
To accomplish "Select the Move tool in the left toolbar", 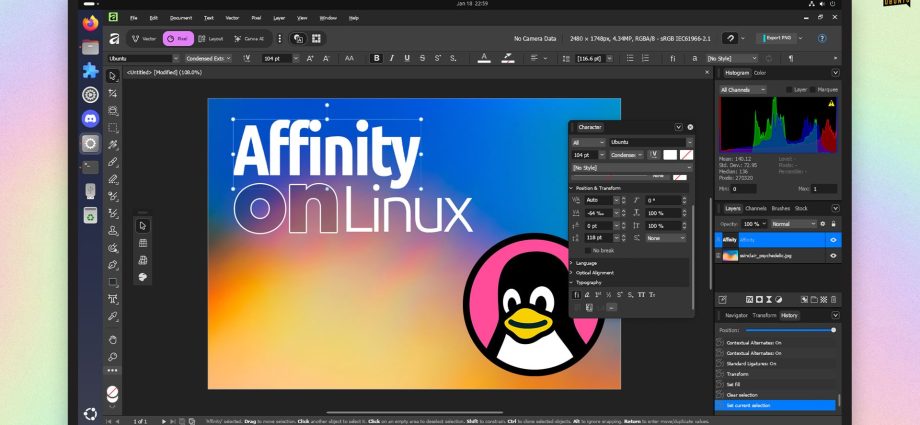I will tap(113, 76).
